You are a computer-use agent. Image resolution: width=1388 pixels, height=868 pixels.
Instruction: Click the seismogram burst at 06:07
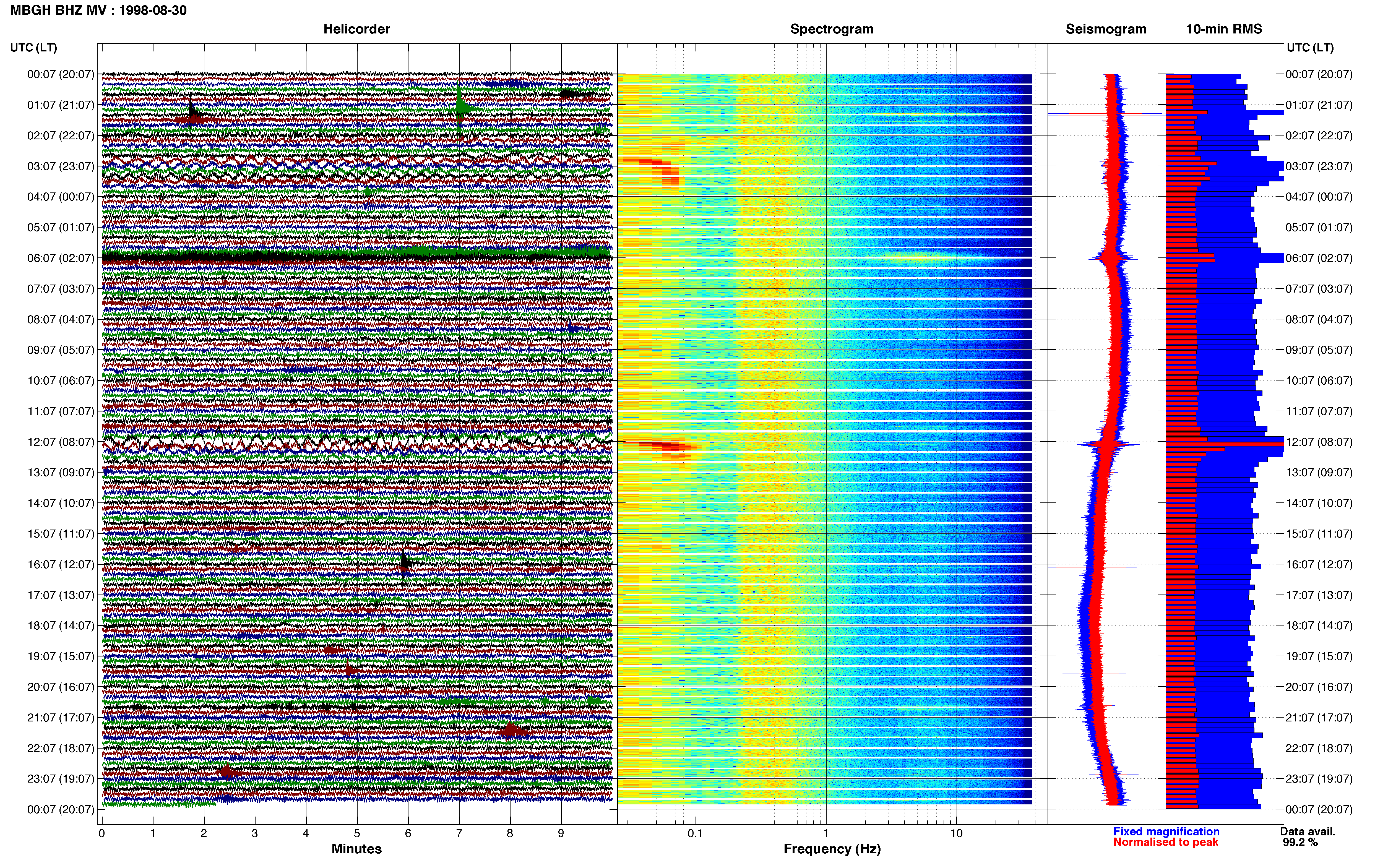(x=1113, y=258)
